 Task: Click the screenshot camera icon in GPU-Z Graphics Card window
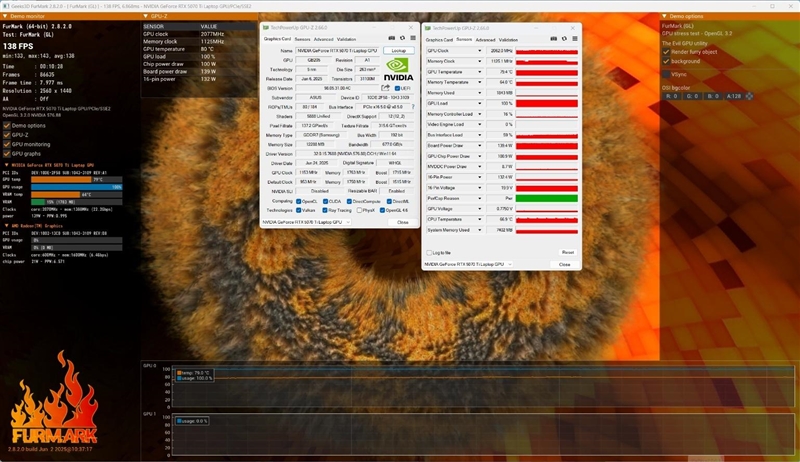391,38
